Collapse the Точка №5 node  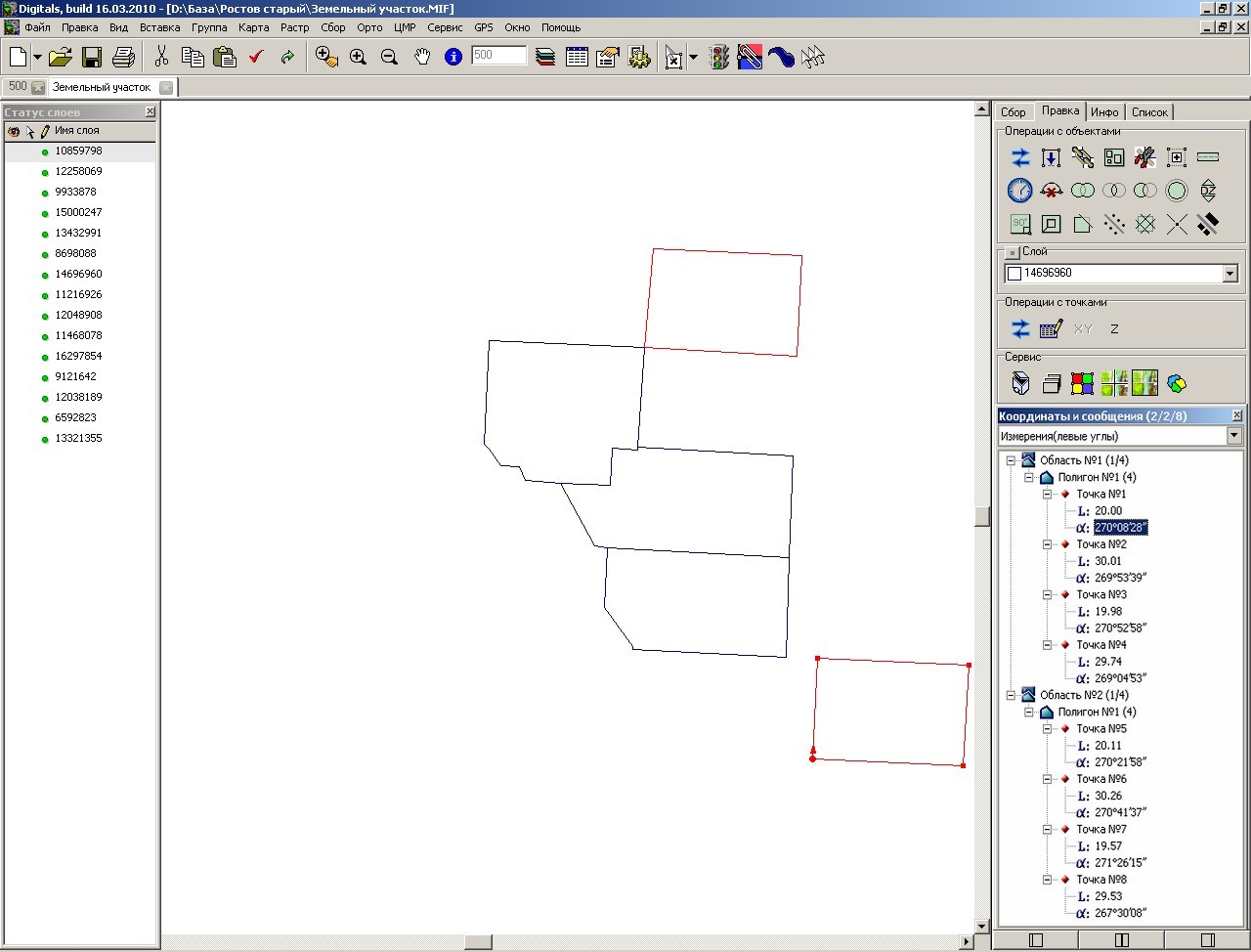[x=1047, y=728]
